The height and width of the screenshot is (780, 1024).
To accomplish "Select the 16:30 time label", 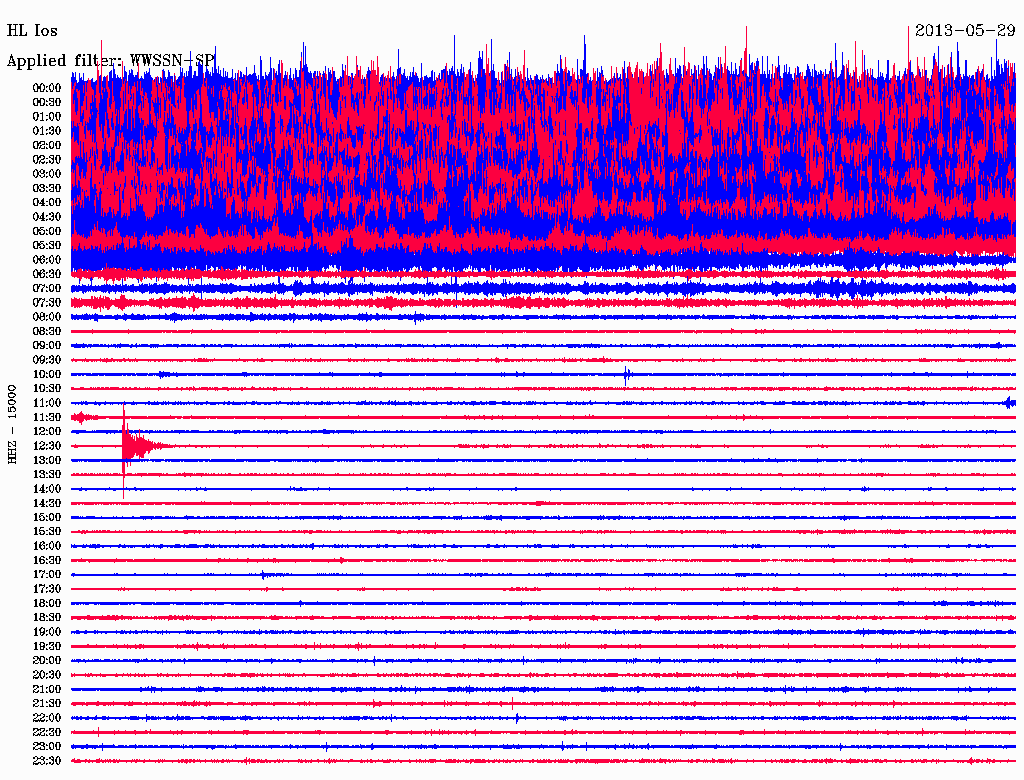I will 46,561.
